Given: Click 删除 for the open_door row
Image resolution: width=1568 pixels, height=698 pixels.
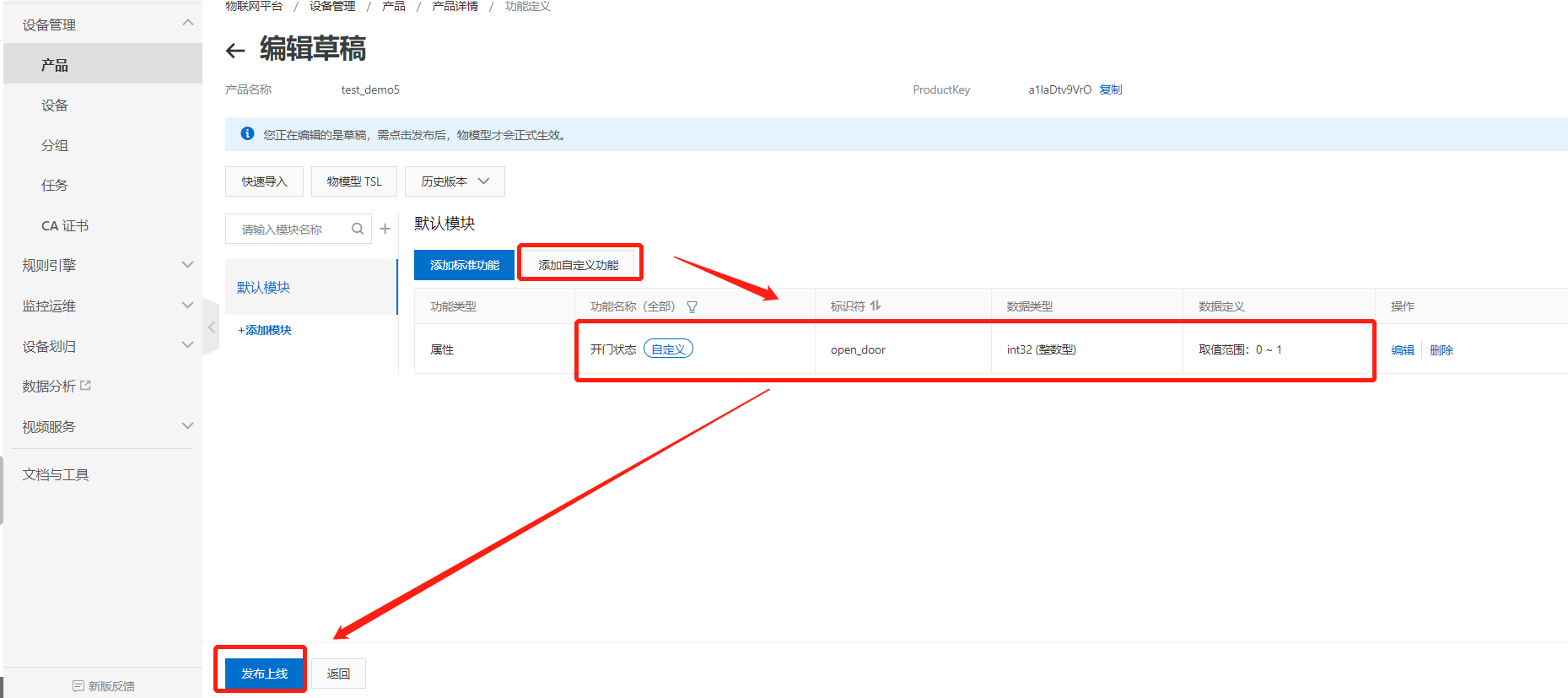Looking at the screenshot, I should [1441, 349].
